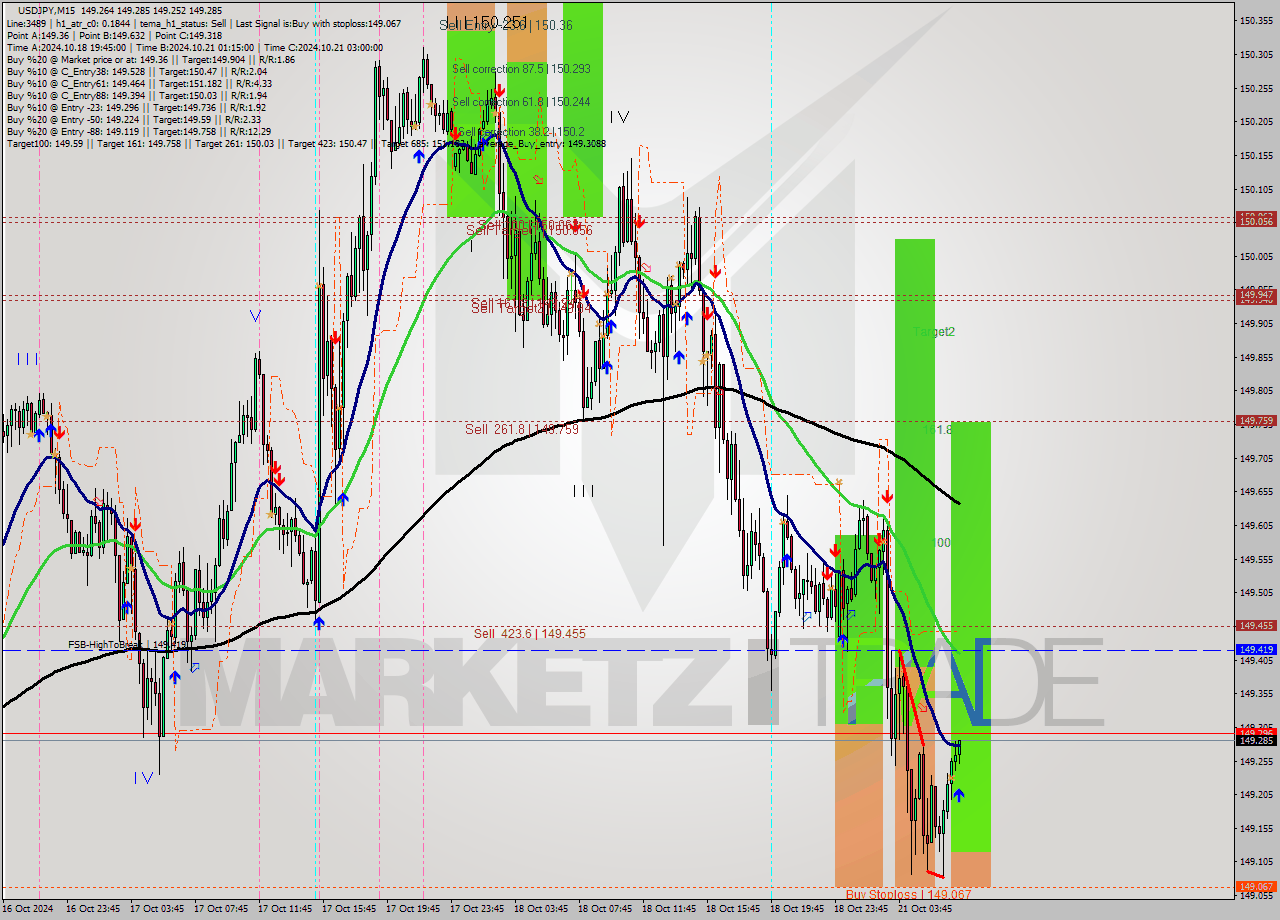The height and width of the screenshot is (920, 1280).
Task: Click the blue 'I V' wave label
Action: tap(144, 777)
